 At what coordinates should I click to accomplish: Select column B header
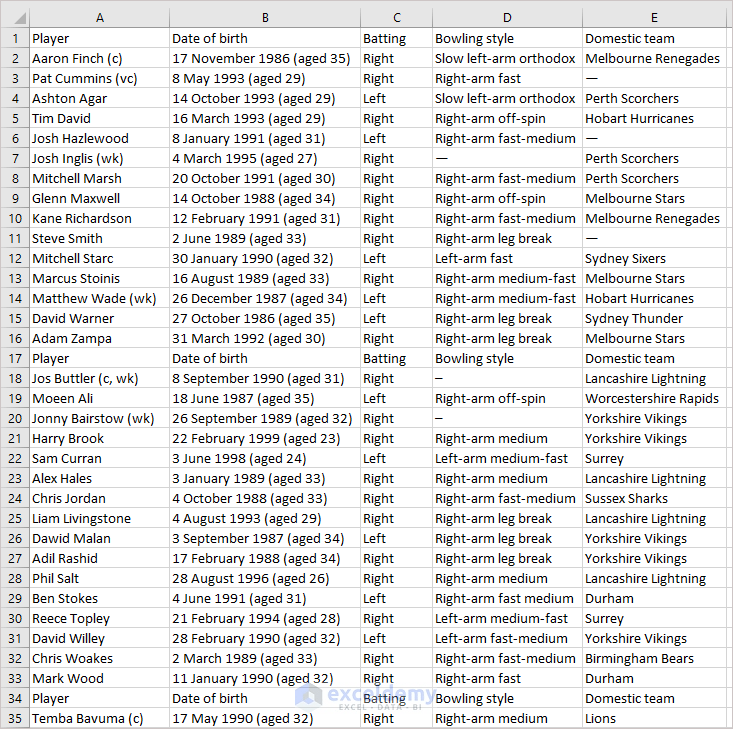[x=265, y=18]
